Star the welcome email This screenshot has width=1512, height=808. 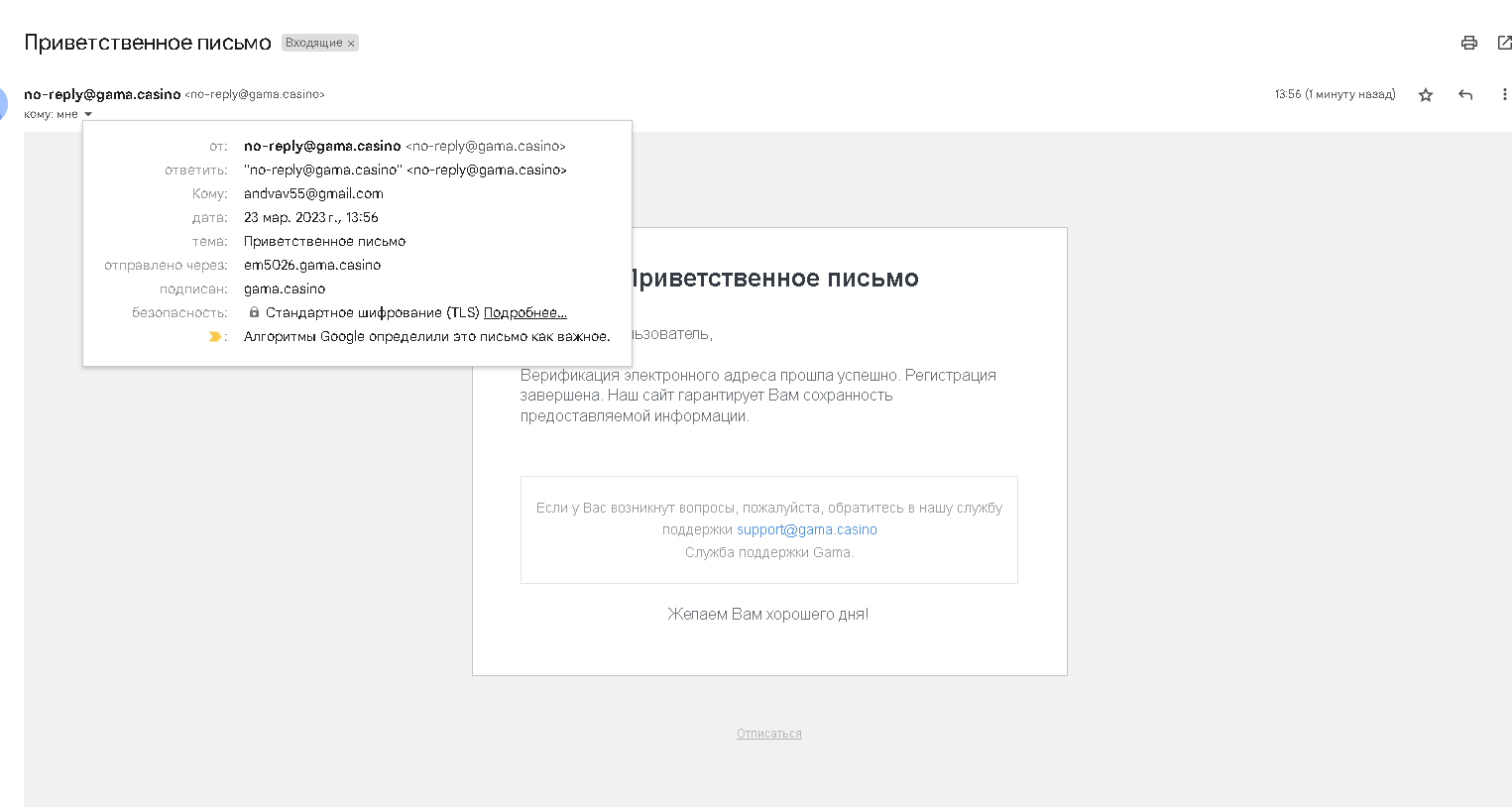pos(1426,95)
